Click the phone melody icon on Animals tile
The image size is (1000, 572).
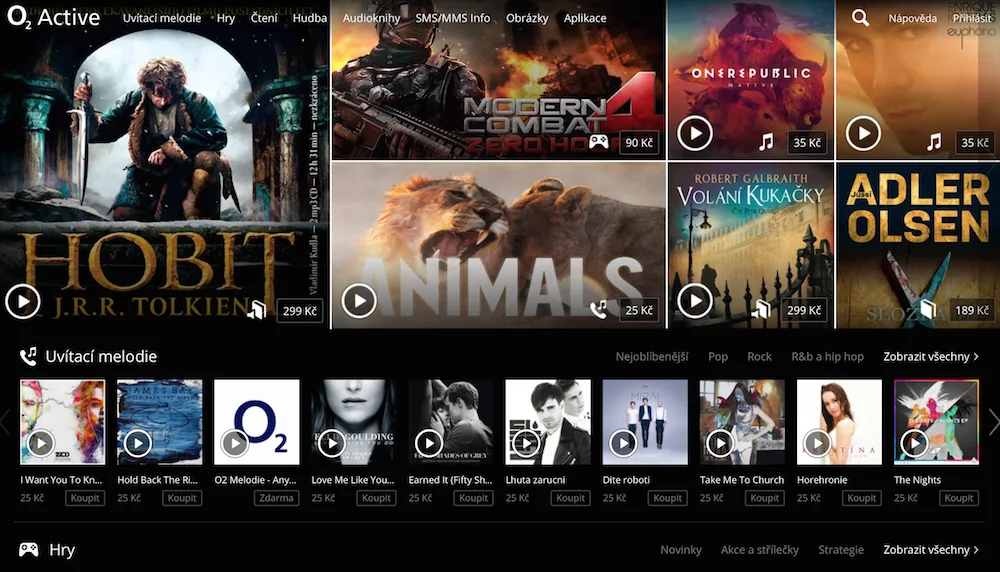tap(598, 310)
